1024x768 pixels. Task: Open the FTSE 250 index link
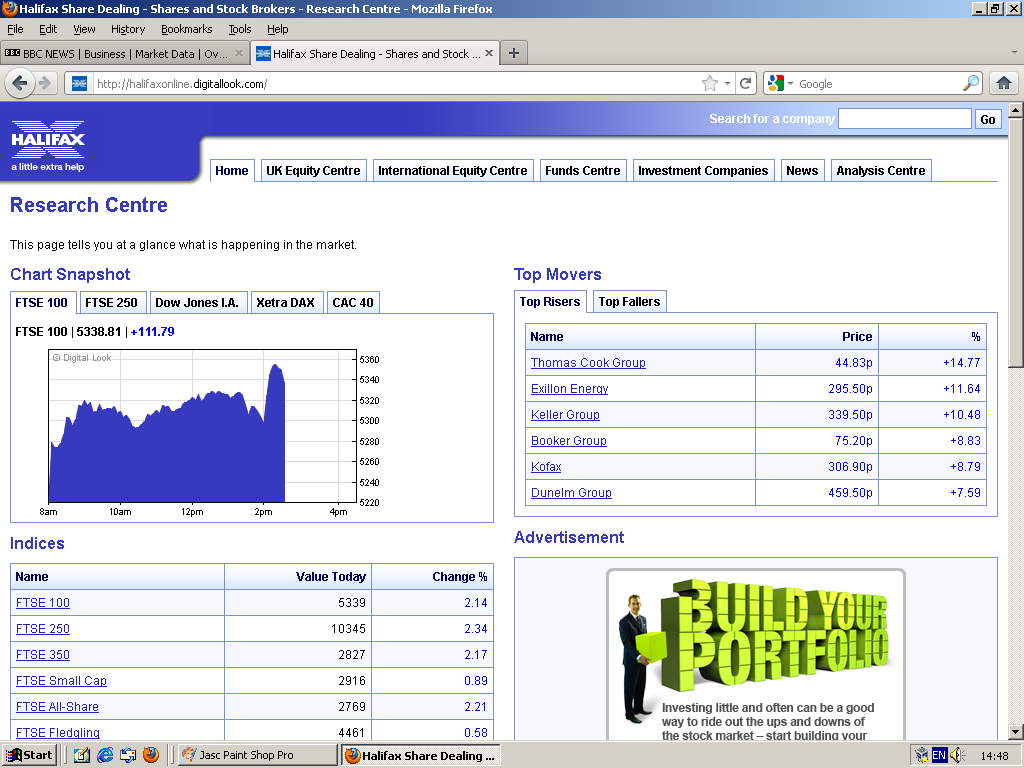tap(42, 629)
